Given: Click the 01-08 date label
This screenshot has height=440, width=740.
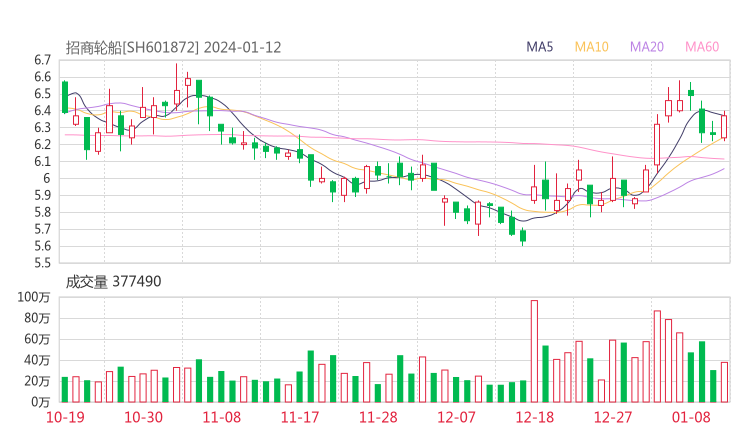Looking at the screenshot, I should coord(691,417).
